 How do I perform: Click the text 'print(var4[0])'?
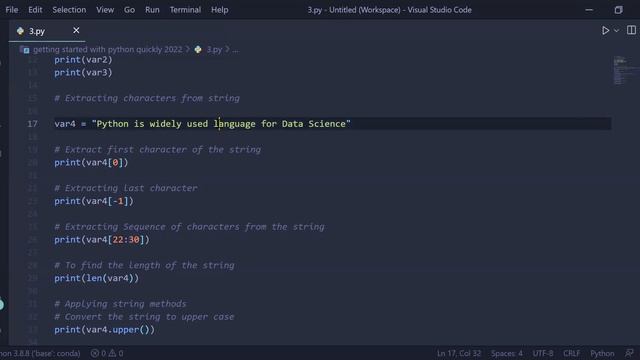[x=91, y=162]
